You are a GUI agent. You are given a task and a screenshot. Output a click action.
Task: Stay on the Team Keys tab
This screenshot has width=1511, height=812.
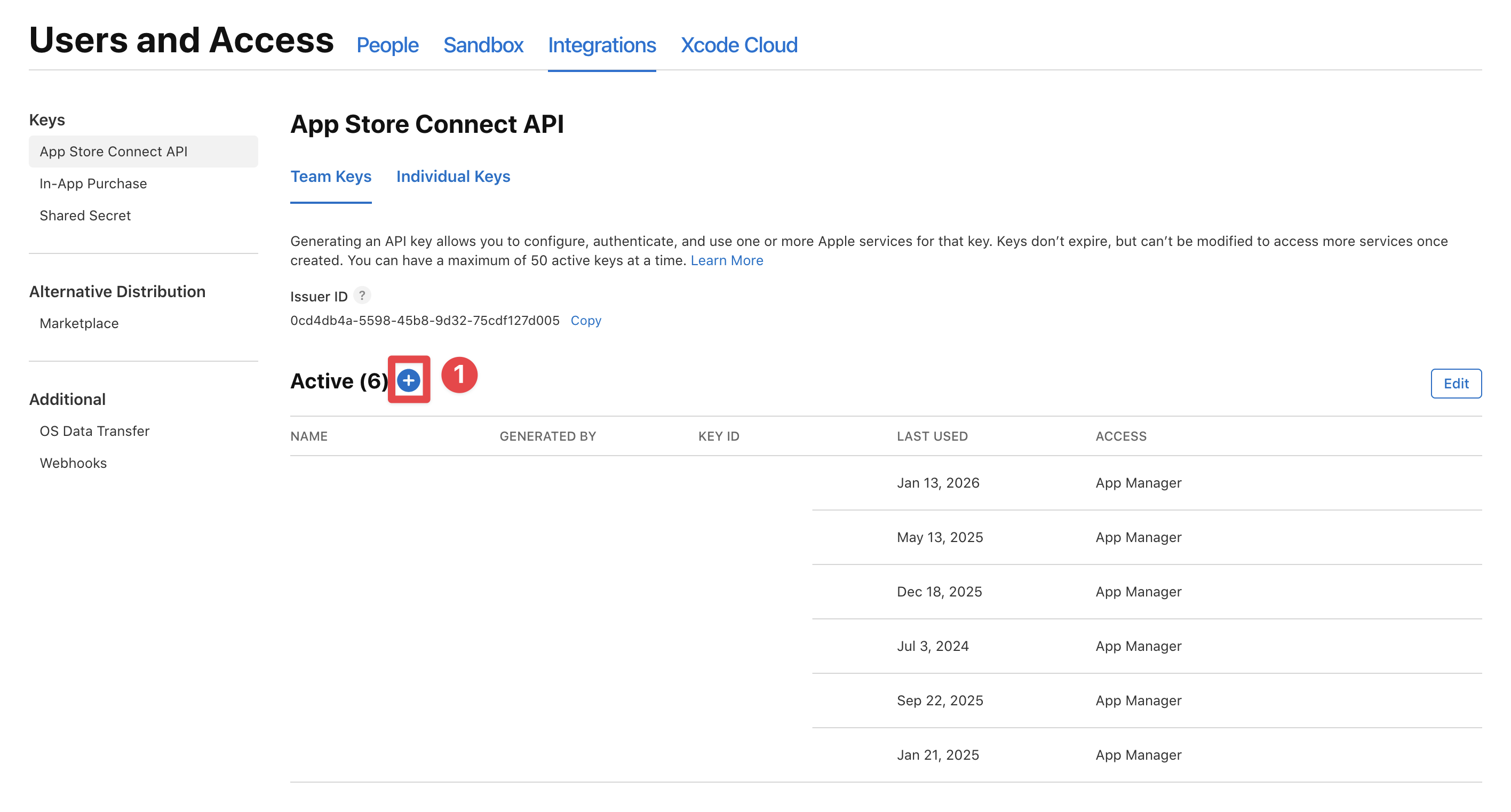(331, 177)
